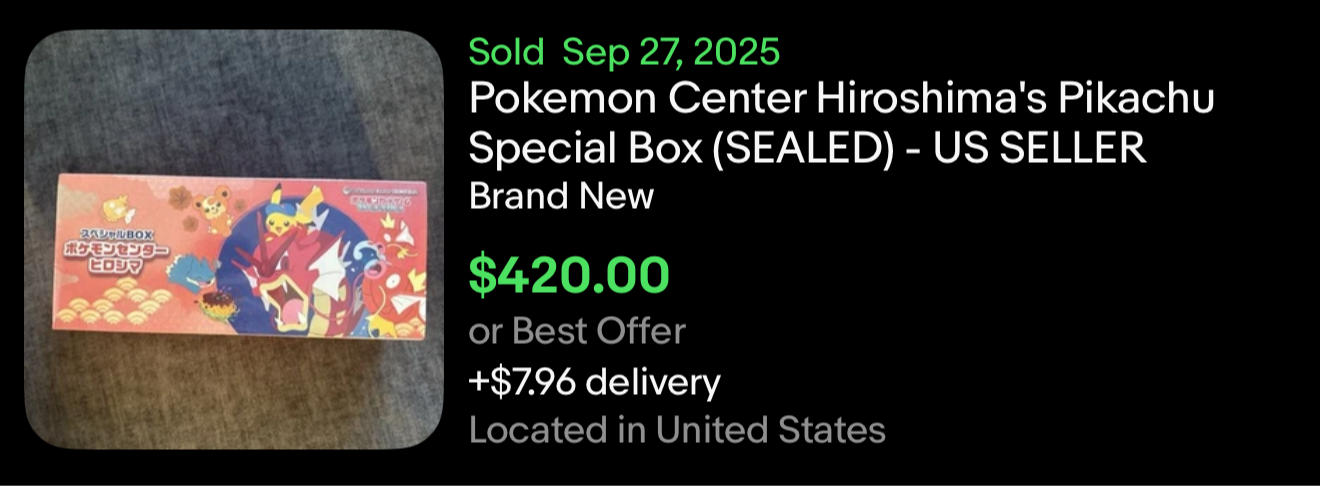The height and width of the screenshot is (486, 1320).
Task: Click the $420.00 sold price
Action: pos(569,276)
